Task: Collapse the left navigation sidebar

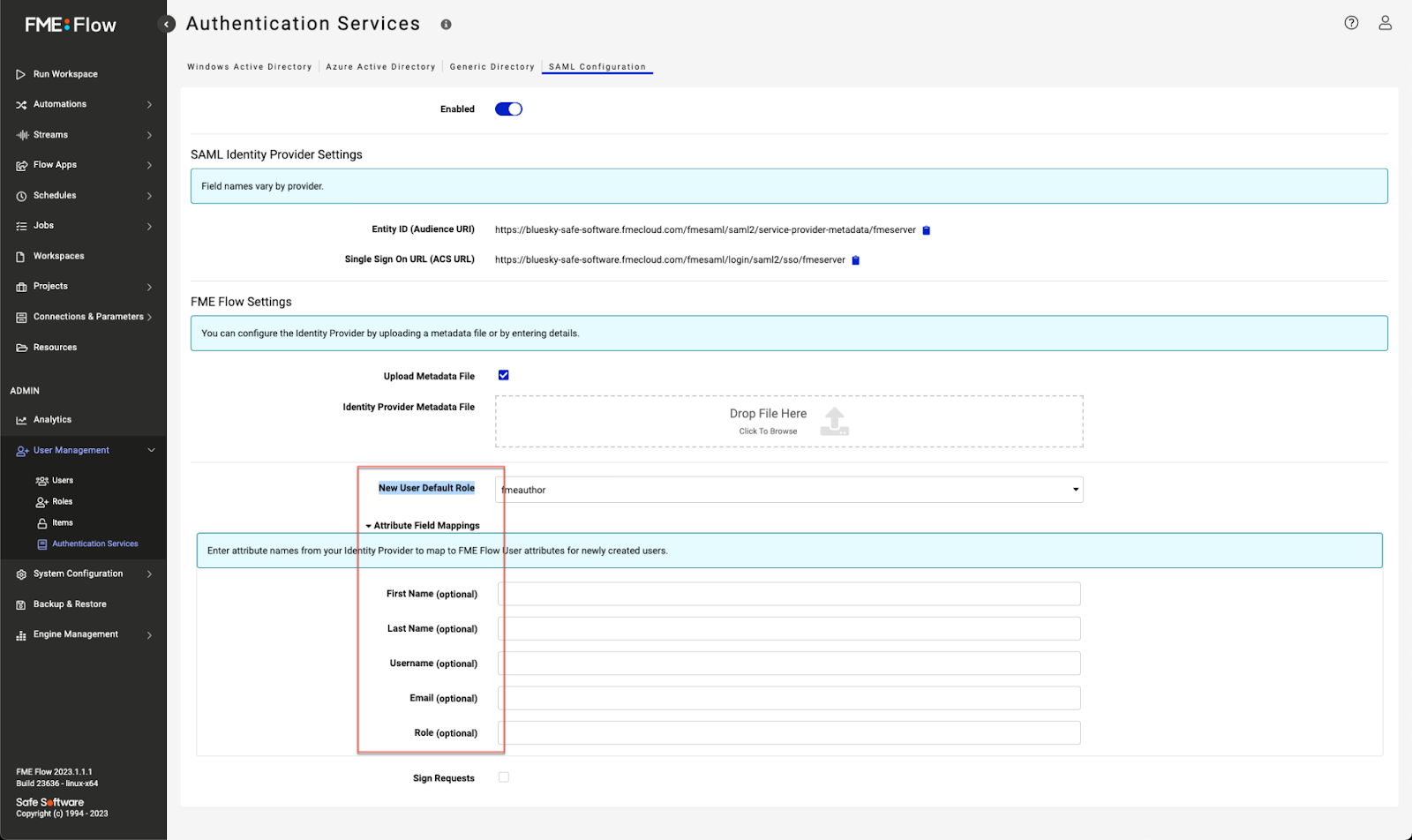Action: click(x=166, y=24)
